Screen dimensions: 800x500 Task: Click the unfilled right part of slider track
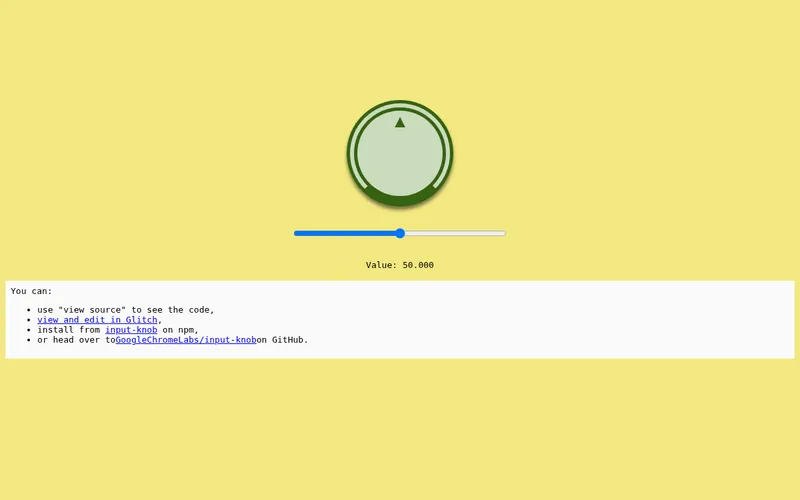(x=455, y=233)
